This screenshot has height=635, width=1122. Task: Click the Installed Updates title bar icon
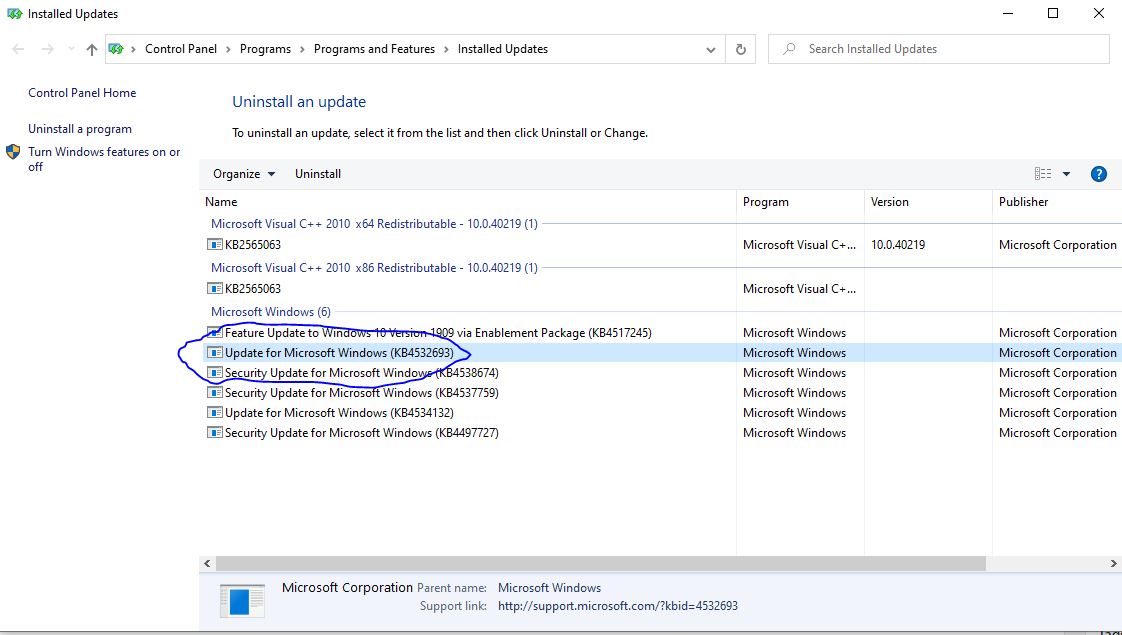(x=14, y=14)
